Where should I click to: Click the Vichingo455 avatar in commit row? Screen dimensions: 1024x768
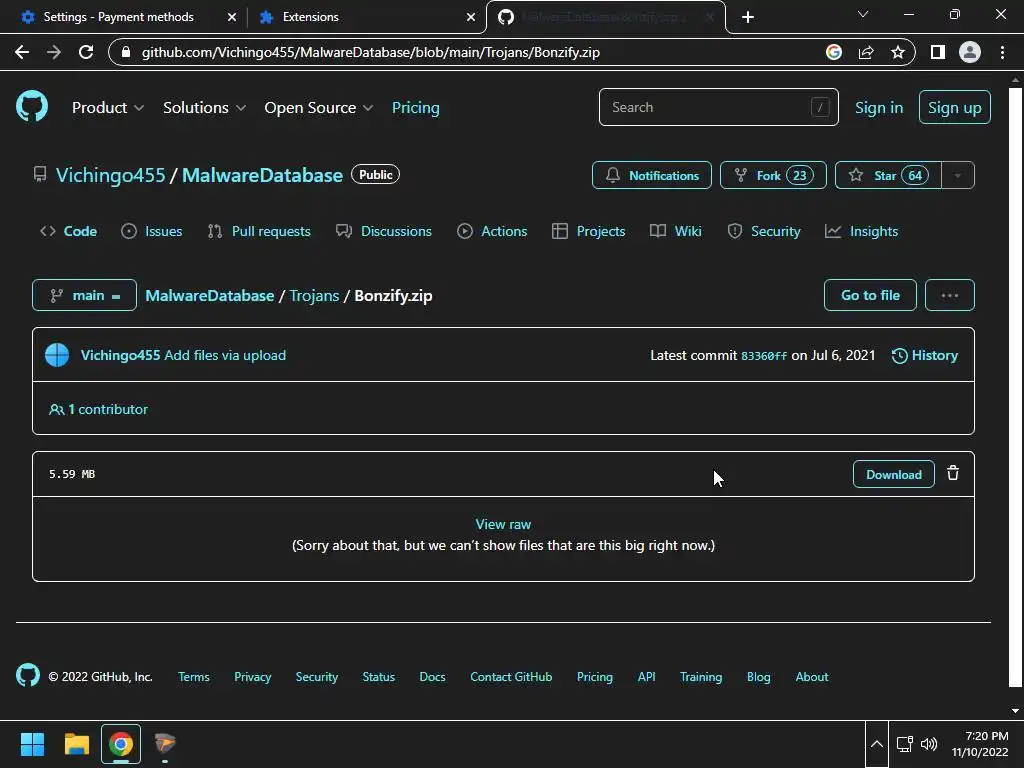pos(57,355)
